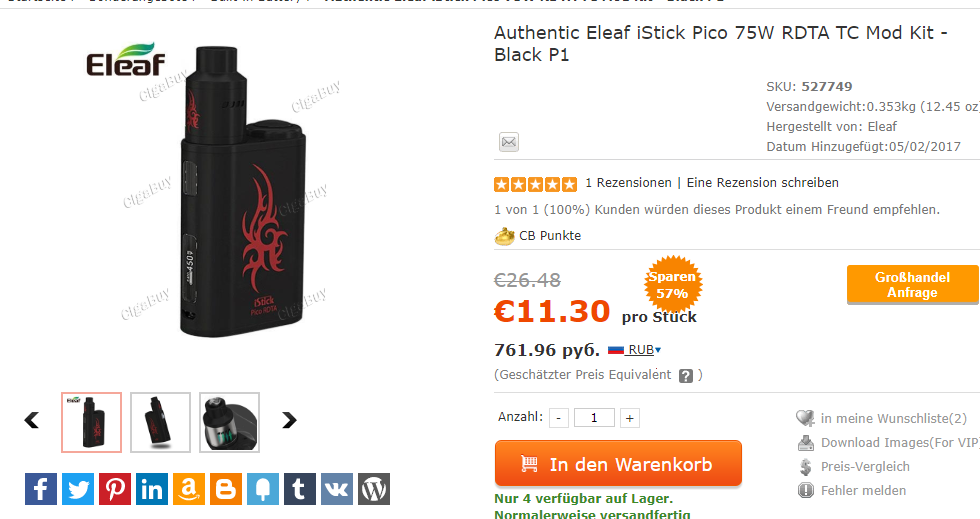This screenshot has height=519, width=980.
Task: Increase quantity with plus button
Action: pos(630,418)
